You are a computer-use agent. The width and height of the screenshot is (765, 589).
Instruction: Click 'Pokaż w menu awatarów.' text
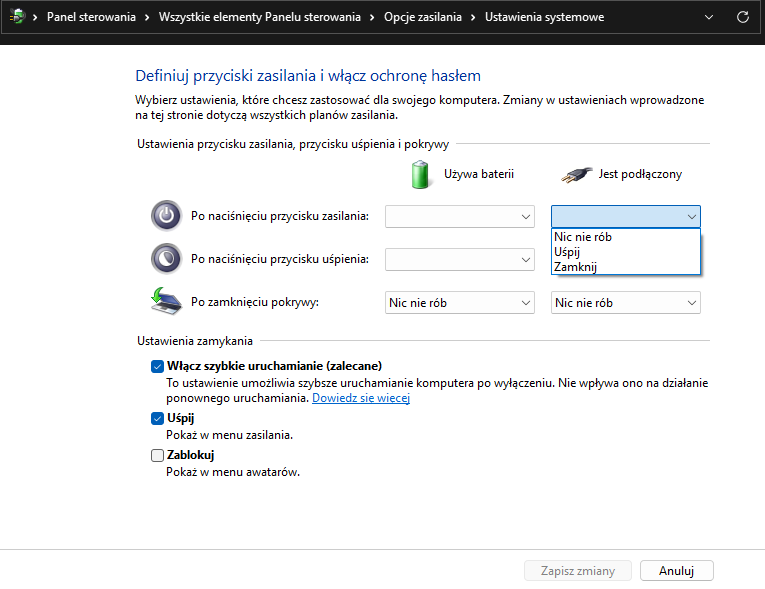coord(233,472)
